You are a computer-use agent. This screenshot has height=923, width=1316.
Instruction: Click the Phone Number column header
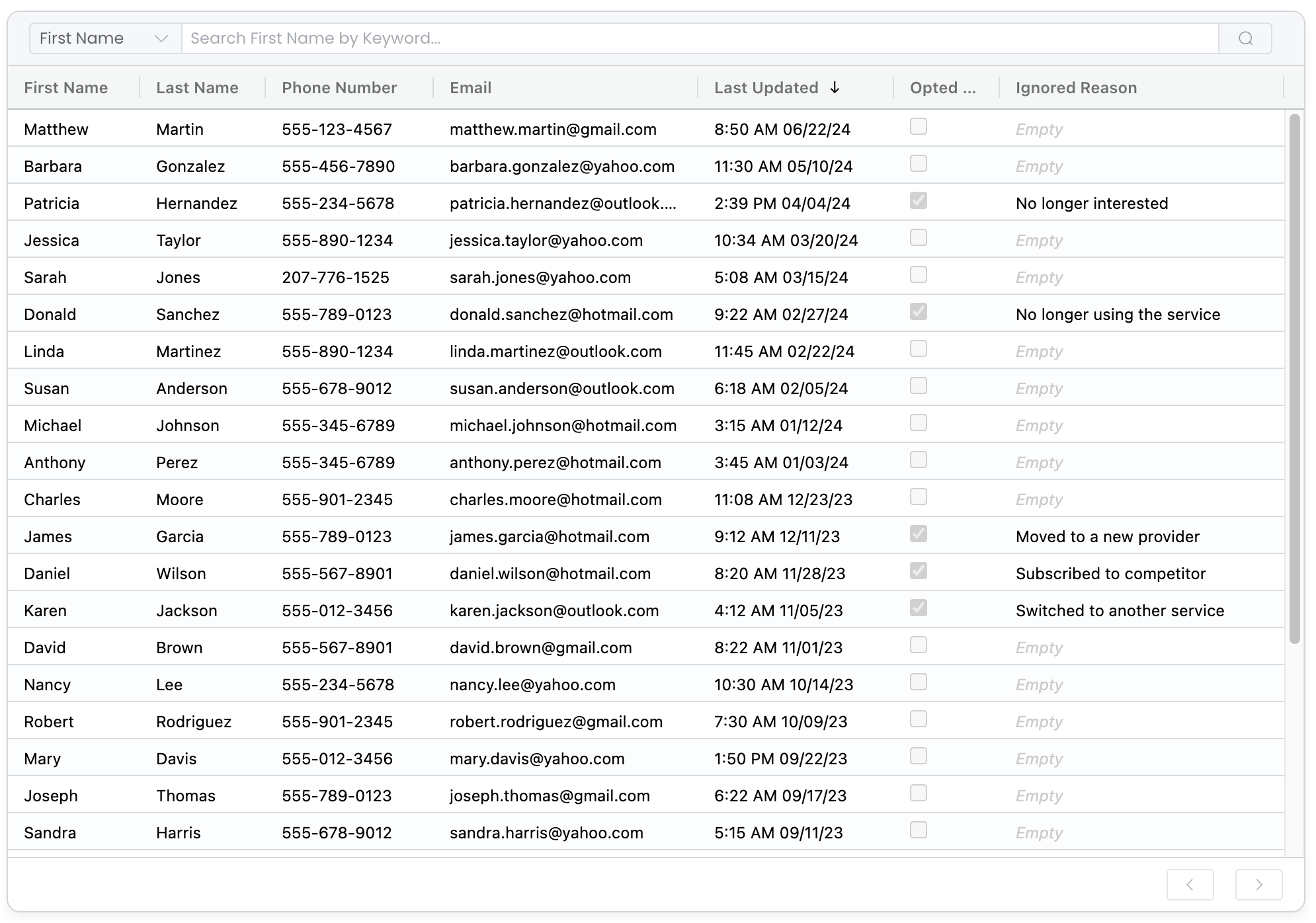tap(339, 87)
